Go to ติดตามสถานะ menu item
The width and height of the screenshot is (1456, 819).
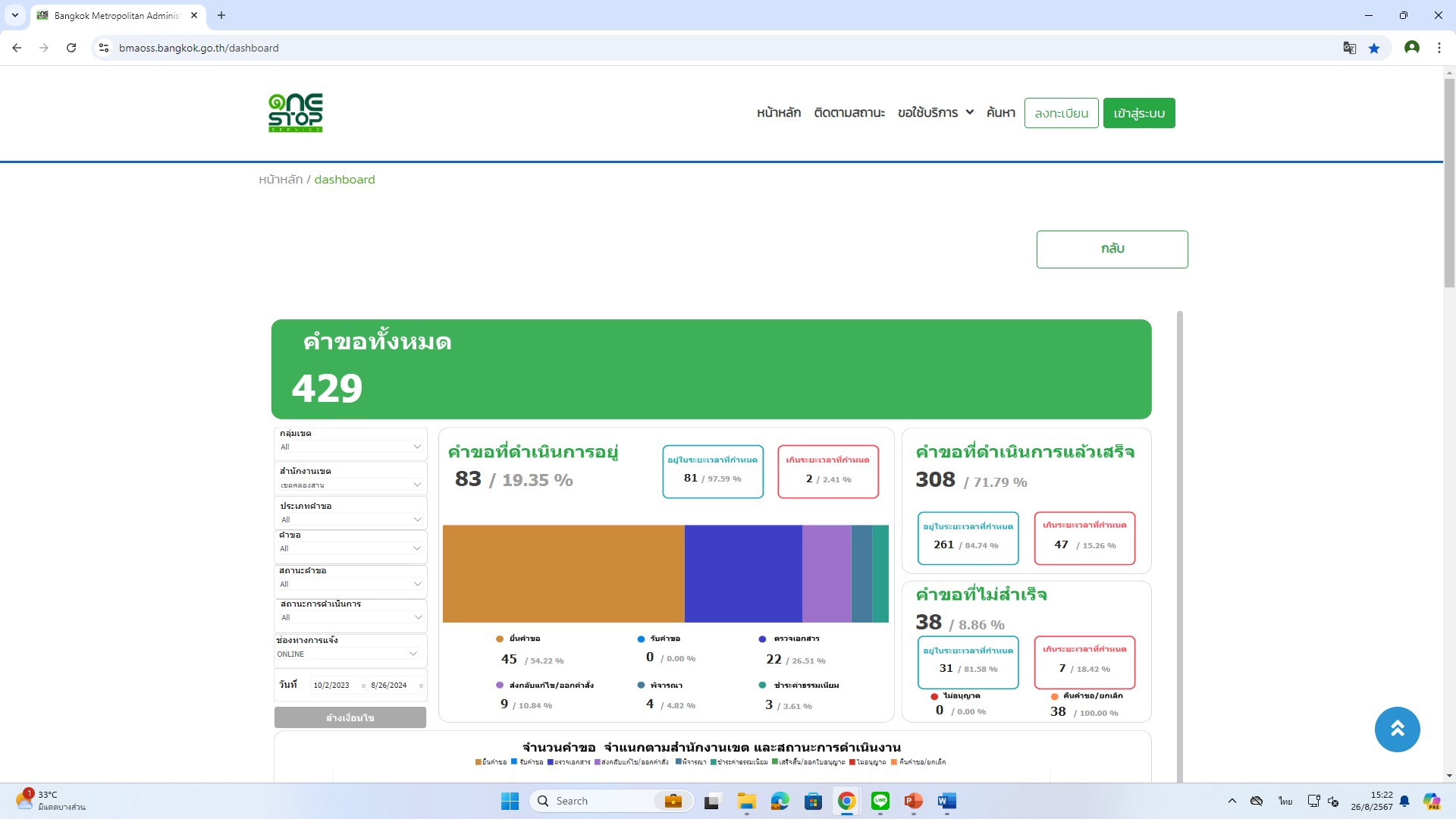849,113
